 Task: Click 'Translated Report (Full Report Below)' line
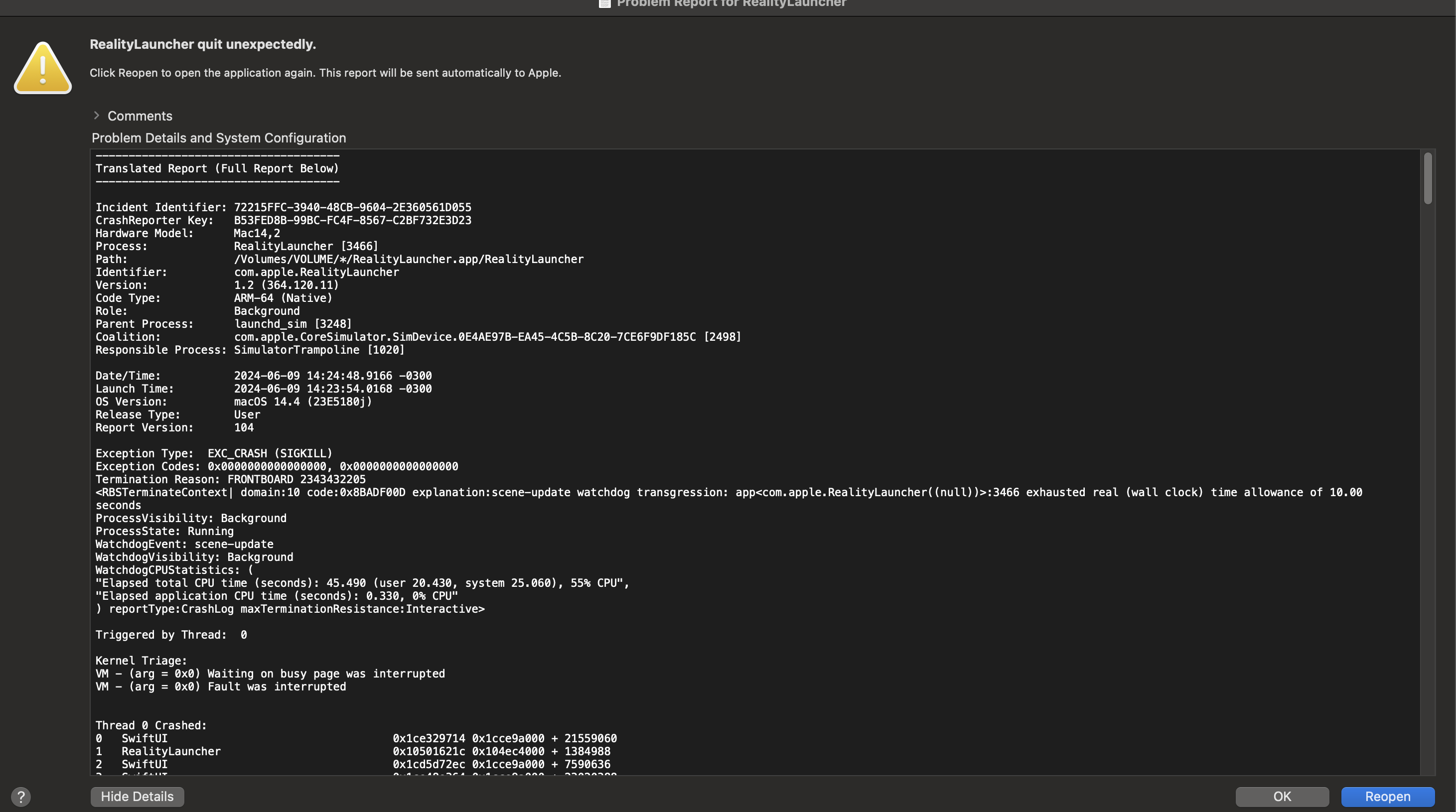coord(217,168)
